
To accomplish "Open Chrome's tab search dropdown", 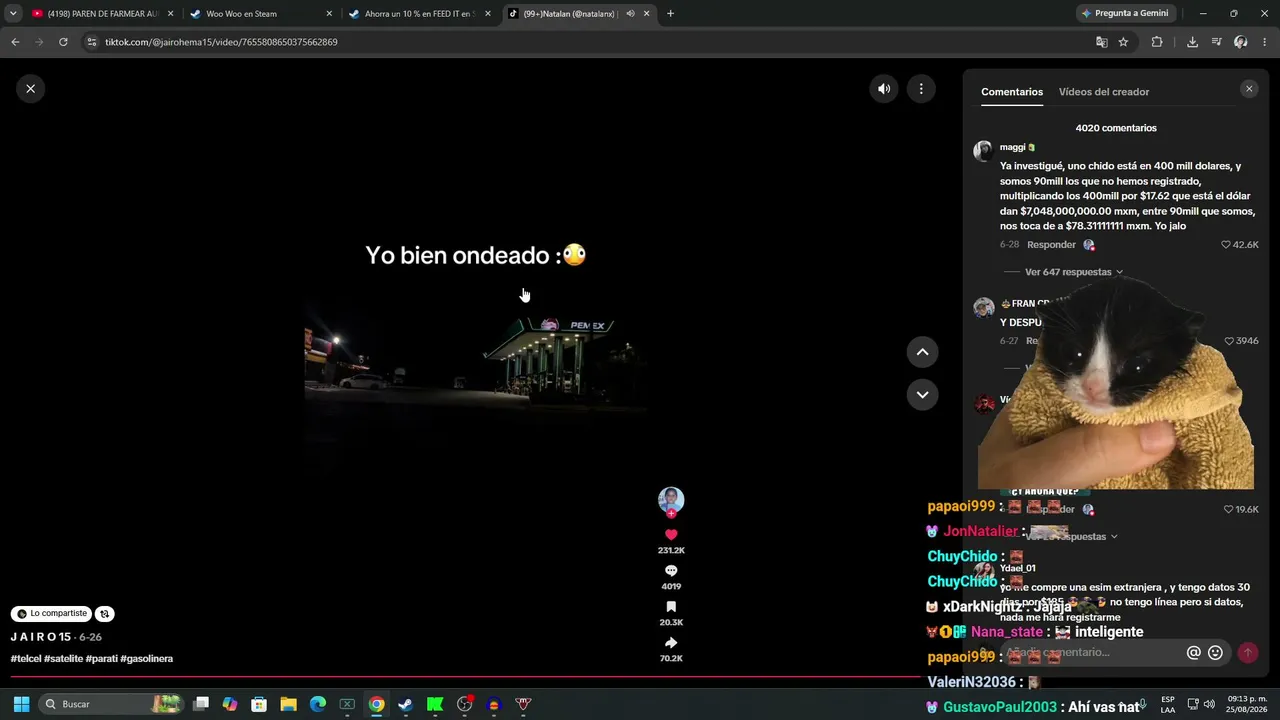I will click(13, 14).
